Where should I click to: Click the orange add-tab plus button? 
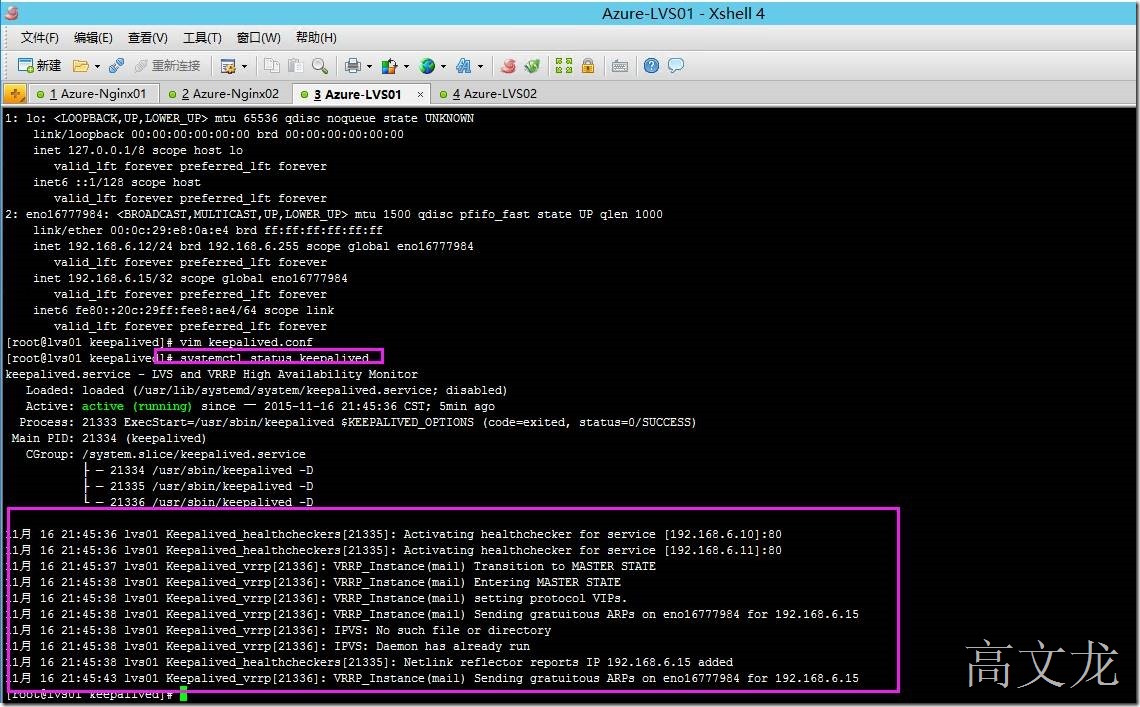(x=15, y=94)
